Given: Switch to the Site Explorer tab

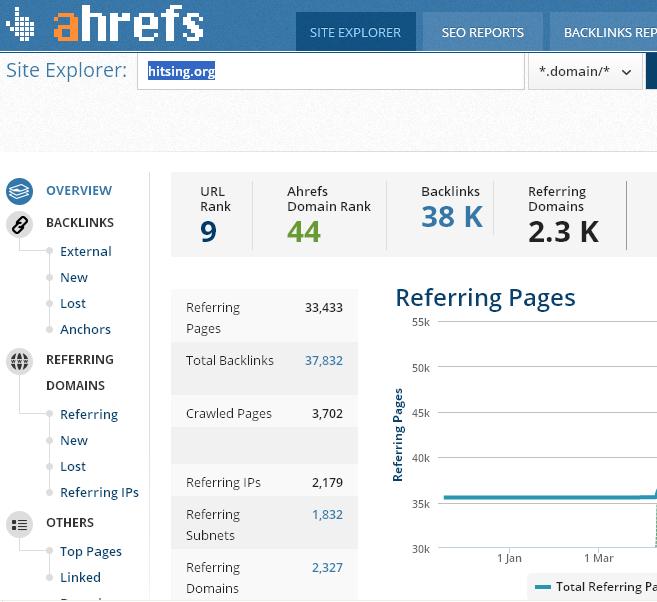Looking at the screenshot, I should [355, 32].
